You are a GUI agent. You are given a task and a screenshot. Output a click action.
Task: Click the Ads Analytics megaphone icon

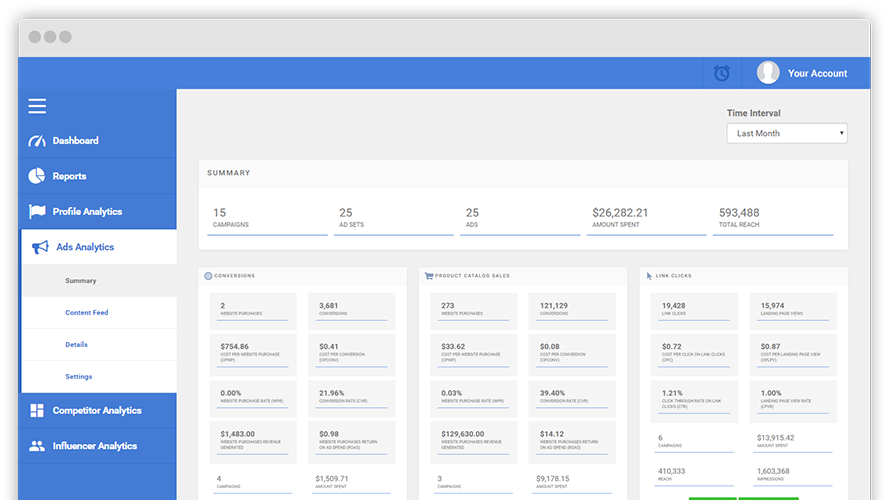click(x=40, y=247)
